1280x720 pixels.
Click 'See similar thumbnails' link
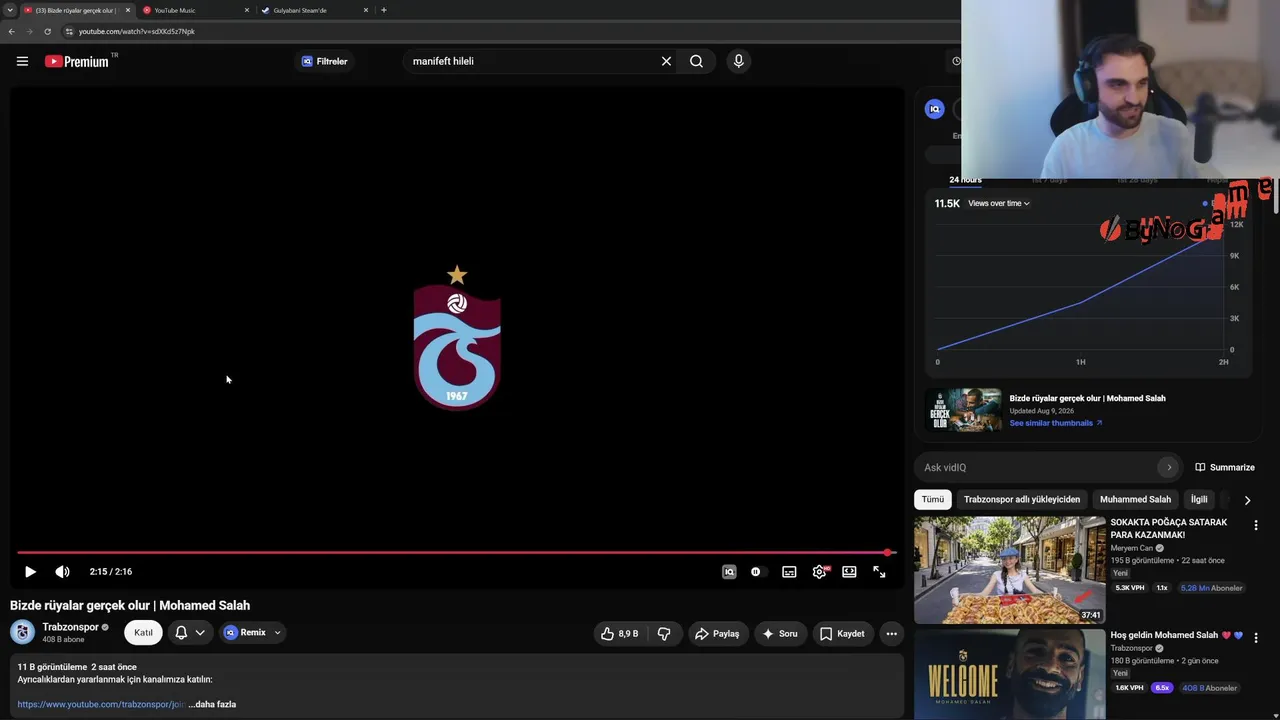click(1056, 423)
